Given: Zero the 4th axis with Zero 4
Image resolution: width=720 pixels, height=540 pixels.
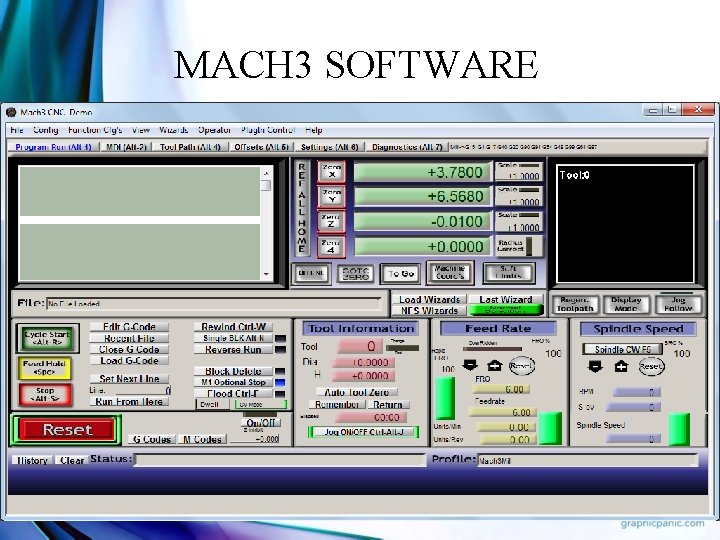Looking at the screenshot, I should pos(331,247).
